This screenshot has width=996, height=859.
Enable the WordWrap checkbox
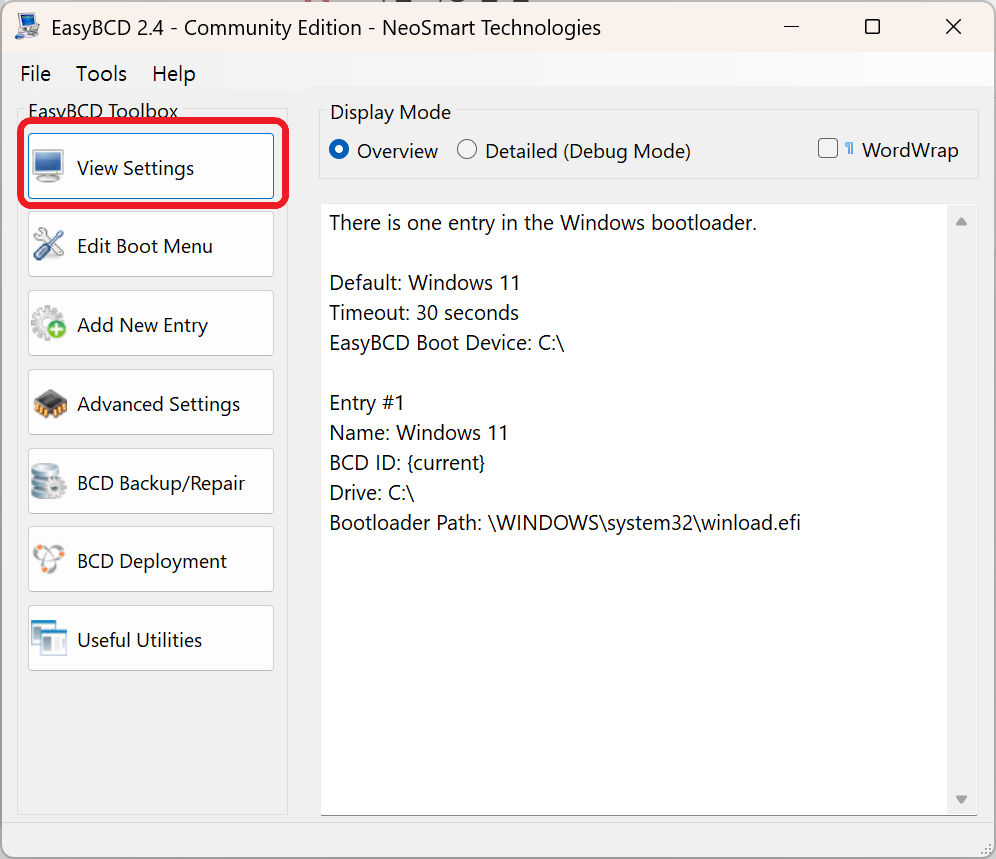(828, 149)
